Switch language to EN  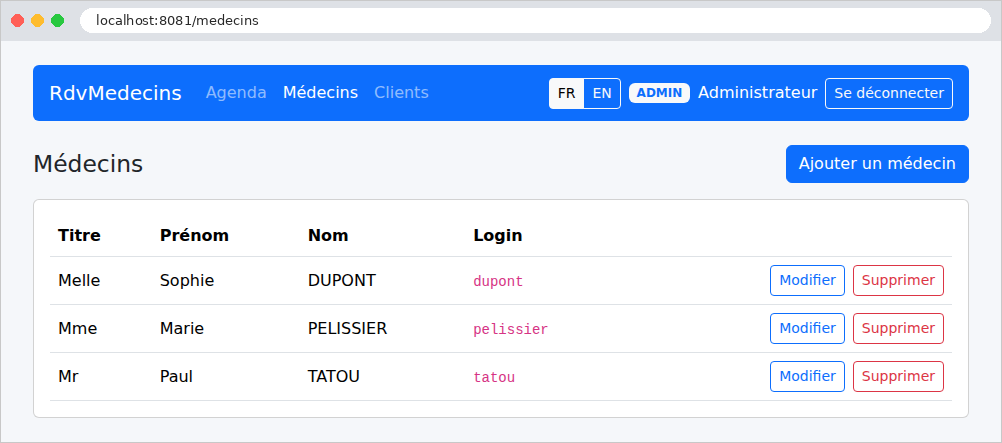coord(602,93)
